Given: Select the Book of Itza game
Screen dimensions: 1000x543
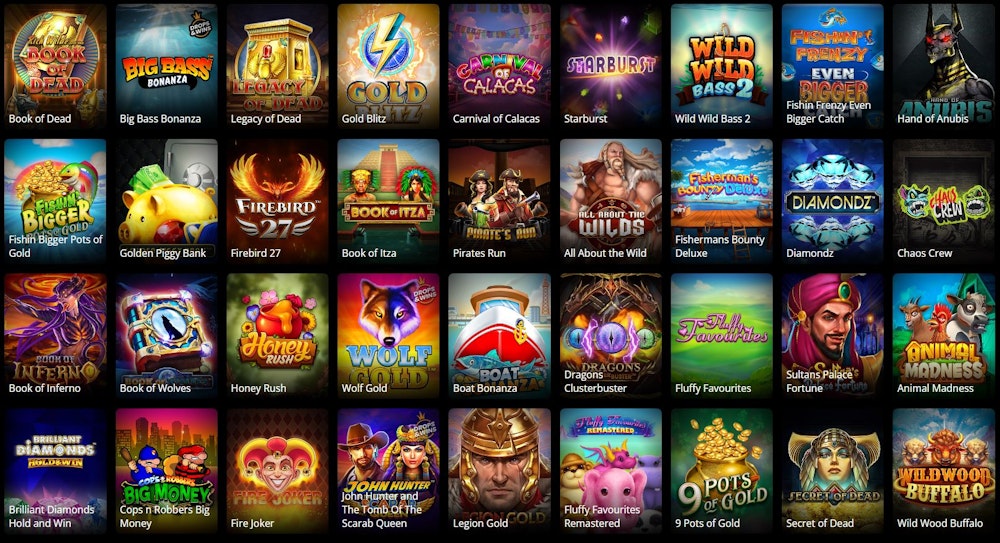Looking at the screenshot, I should click(388, 201).
